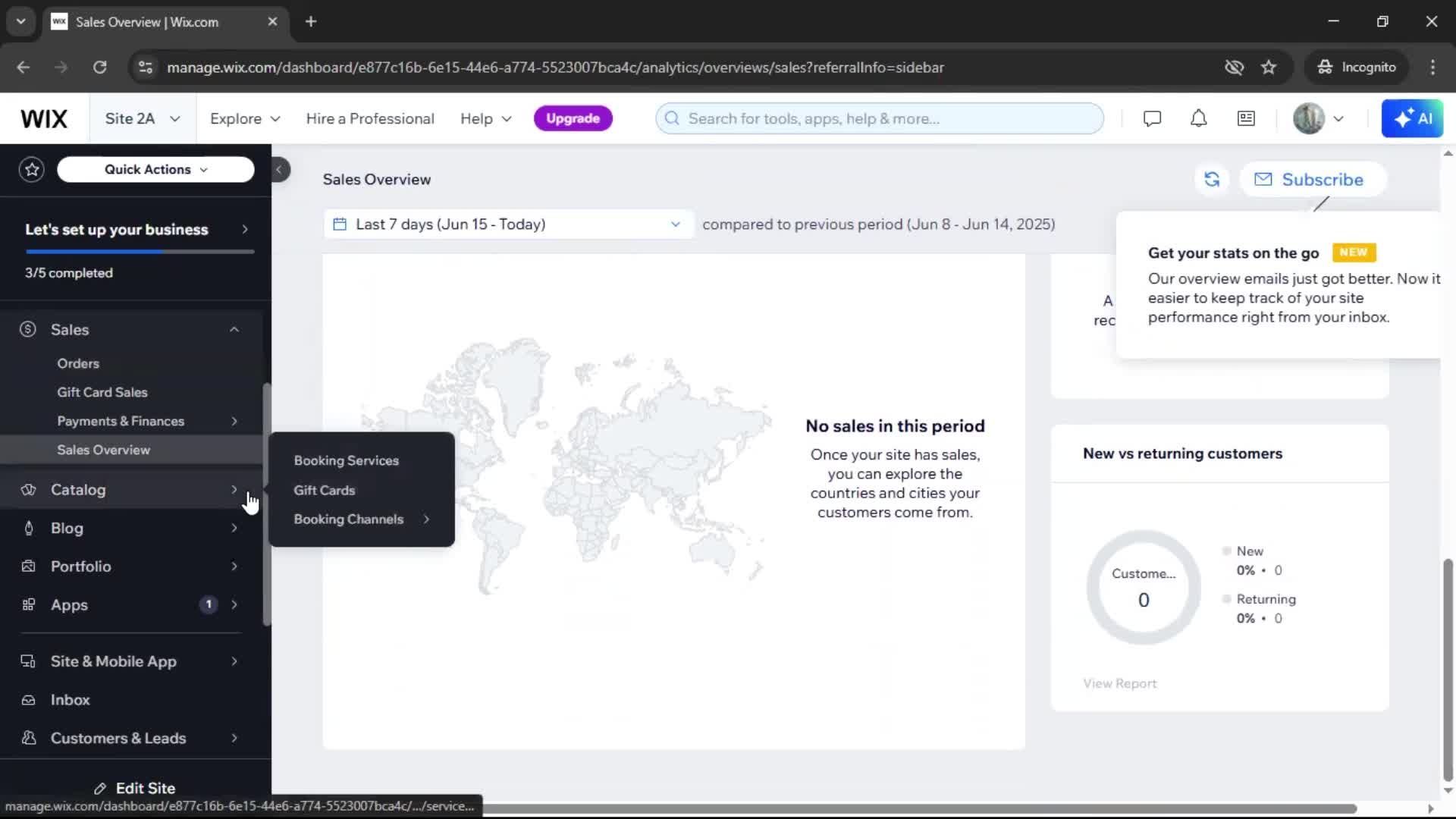Image resolution: width=1456 pixels, height=819 pixels.
Task: Expand the Apps menu chevron
Action: (x=234, y=605)
